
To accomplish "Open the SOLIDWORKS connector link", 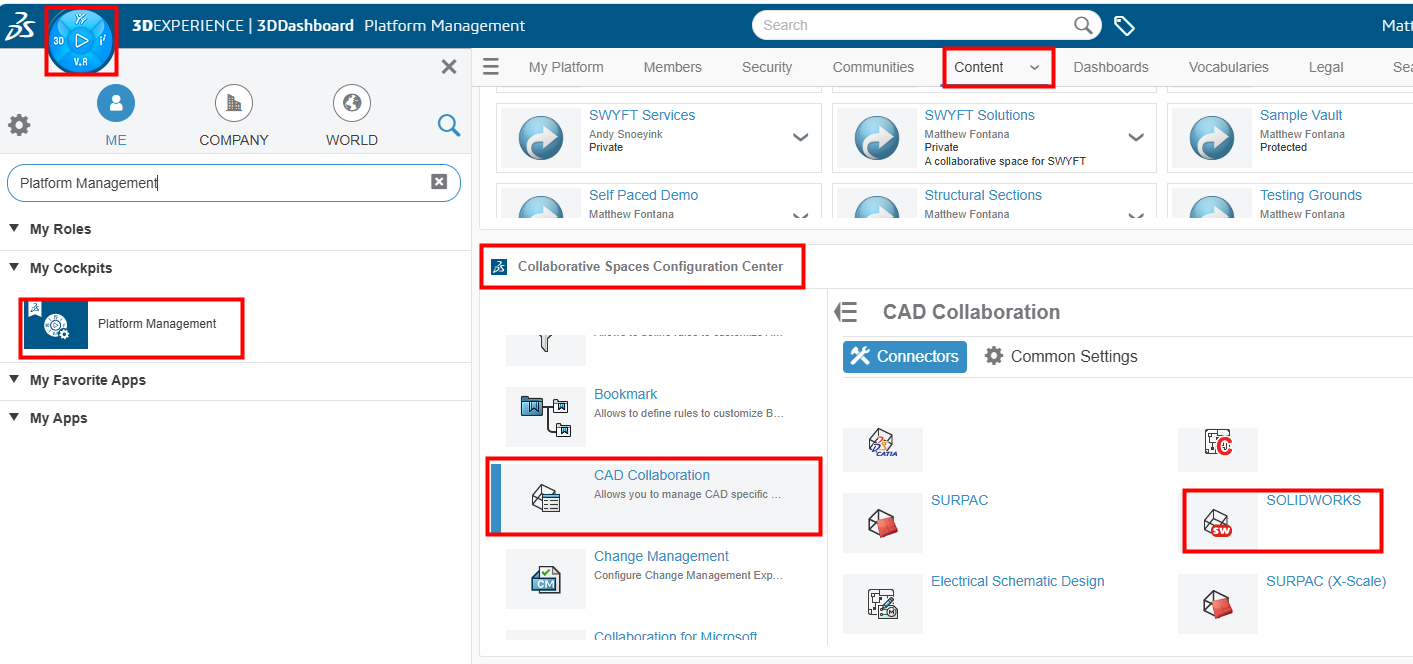I will pyautogui.click(x=1313, y=500).
